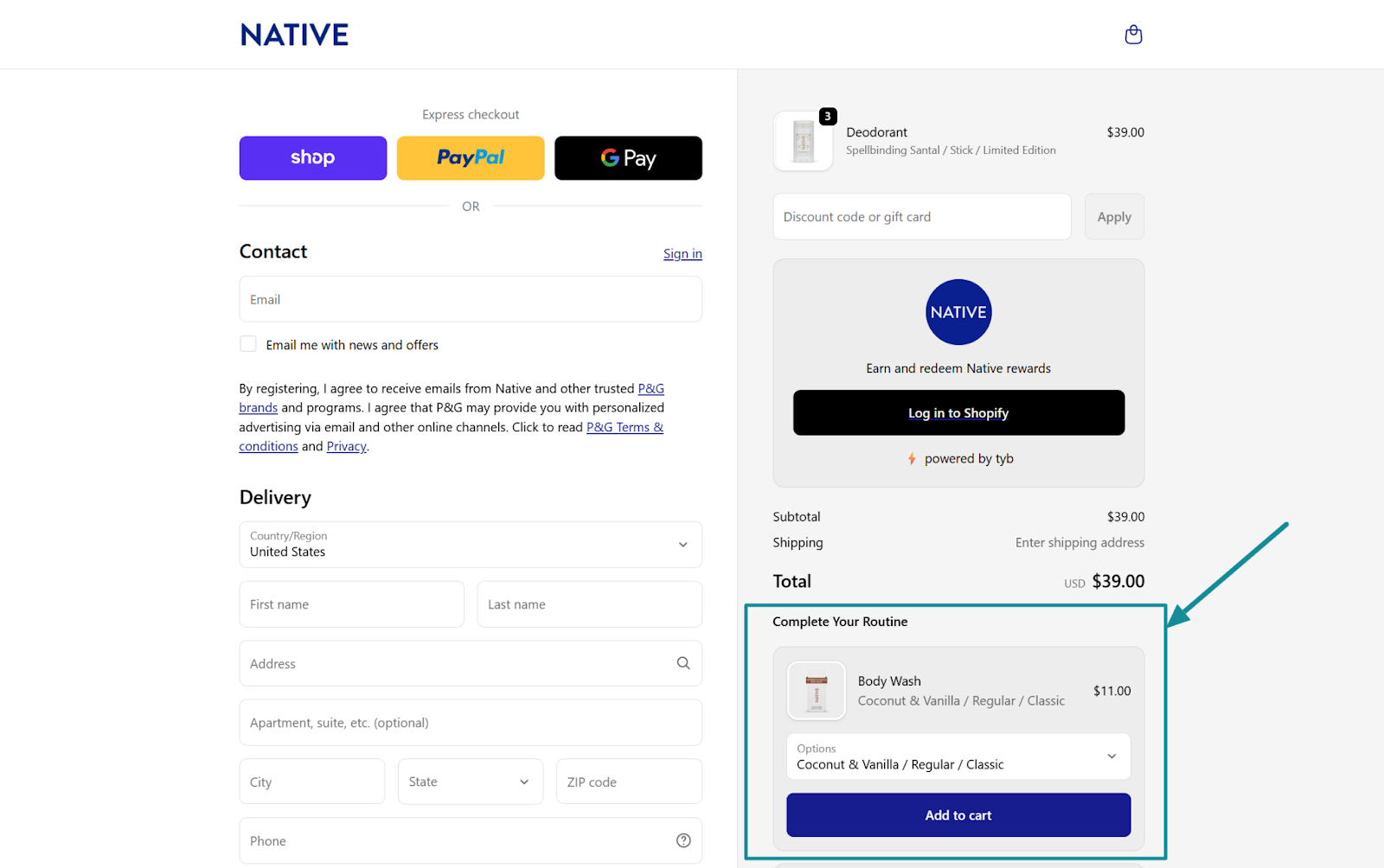Image resolution: width=1384 pixels, height=868 pixels.
Task: Open the cart via the bag icon
Action: [x=1133, y=34]
